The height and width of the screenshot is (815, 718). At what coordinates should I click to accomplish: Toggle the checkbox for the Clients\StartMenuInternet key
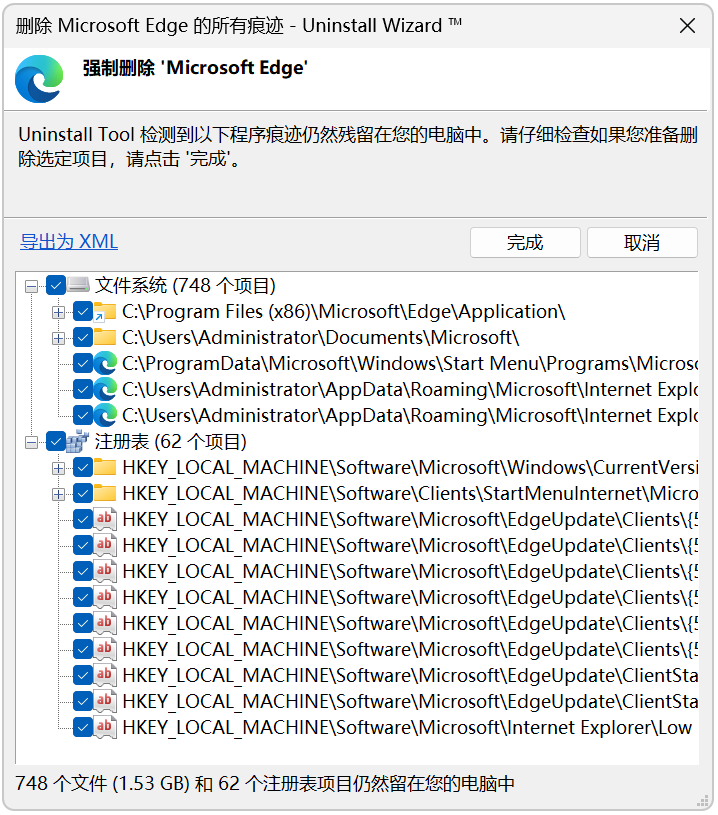[x=83, y=493]
